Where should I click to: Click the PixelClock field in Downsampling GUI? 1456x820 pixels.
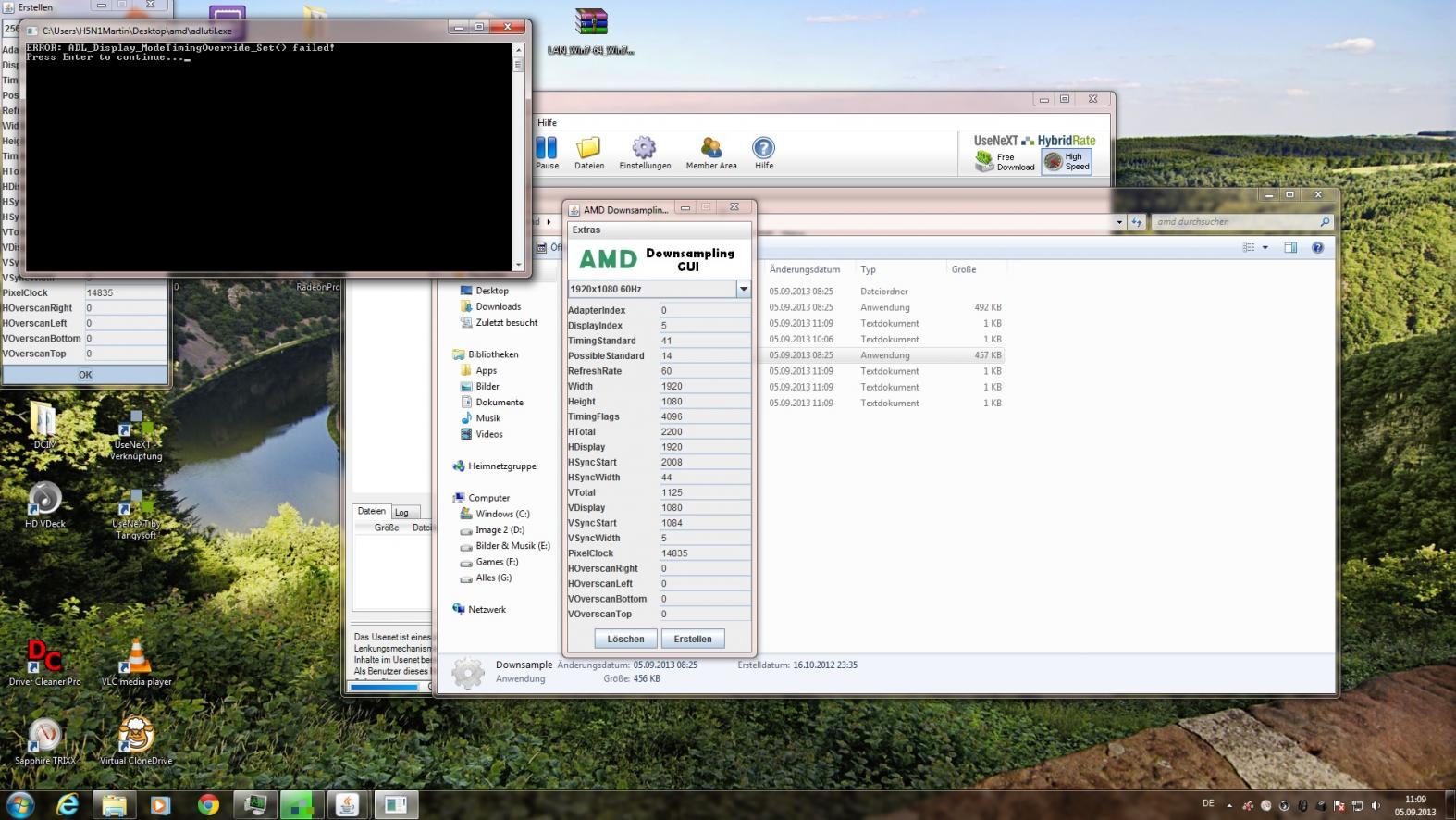tap(705, 553)
